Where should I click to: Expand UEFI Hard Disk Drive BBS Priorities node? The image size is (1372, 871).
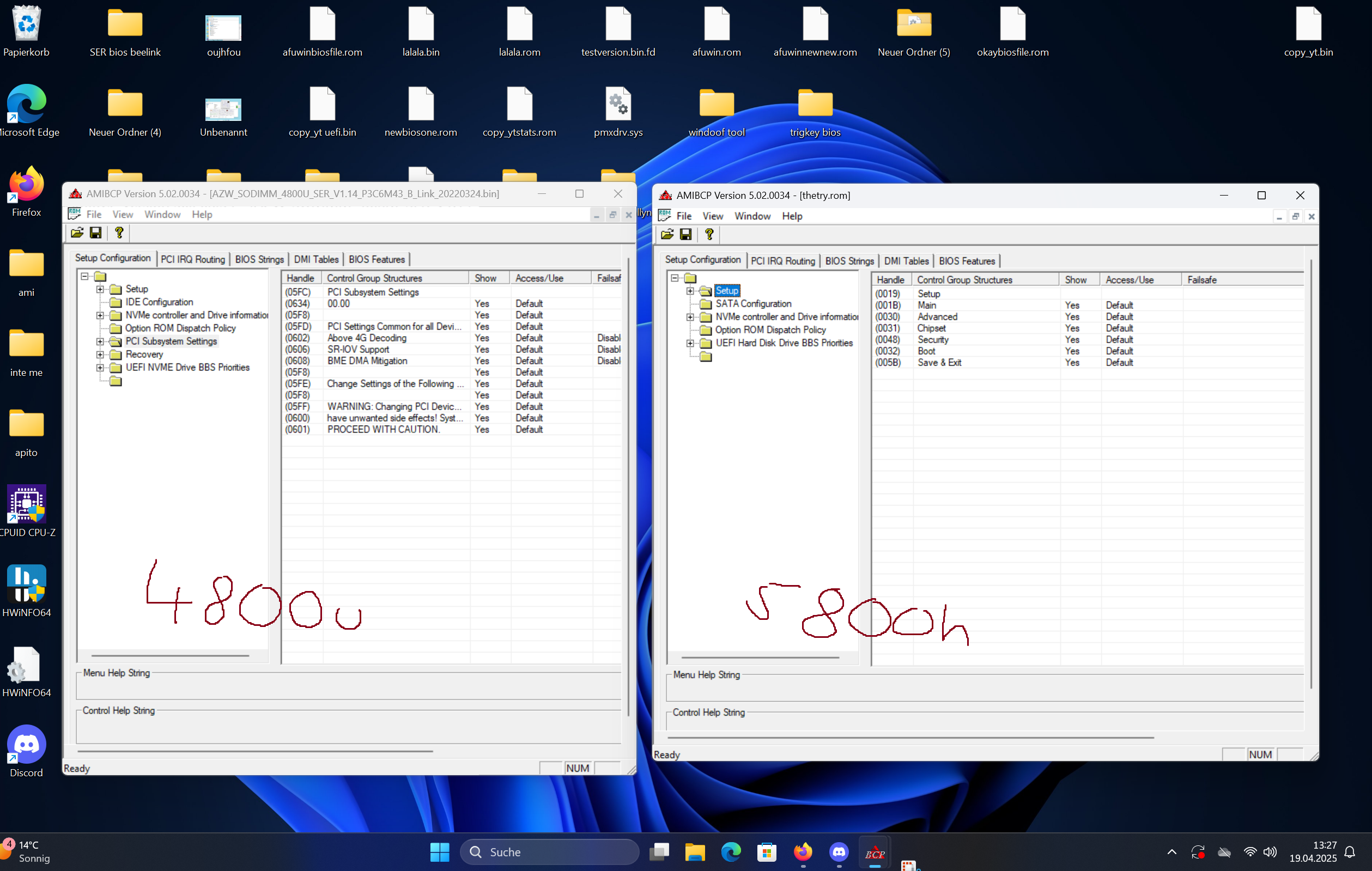[x=690, y=343]
